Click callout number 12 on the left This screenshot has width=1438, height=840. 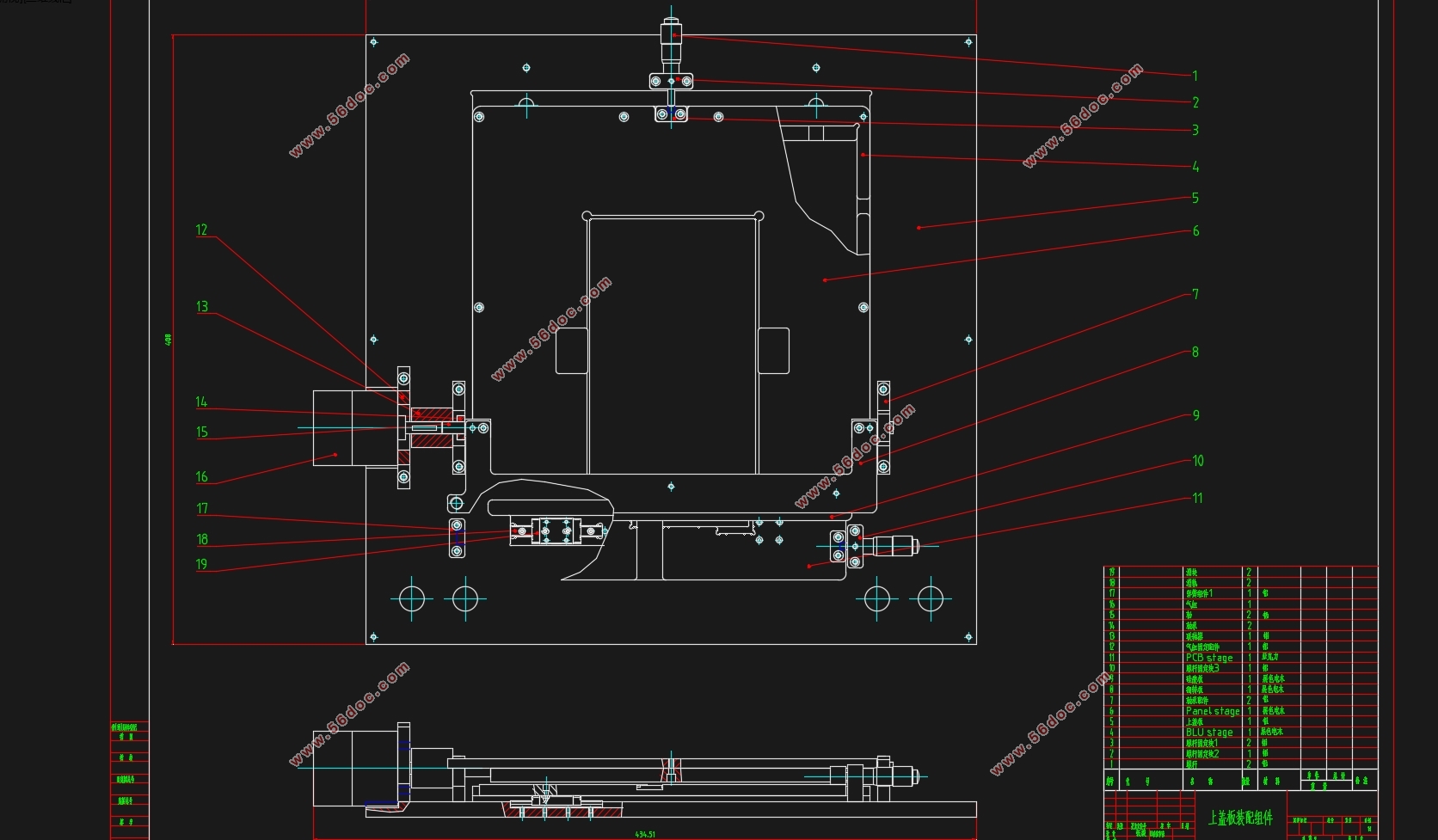pyautogui.click(x=201, y=230)
